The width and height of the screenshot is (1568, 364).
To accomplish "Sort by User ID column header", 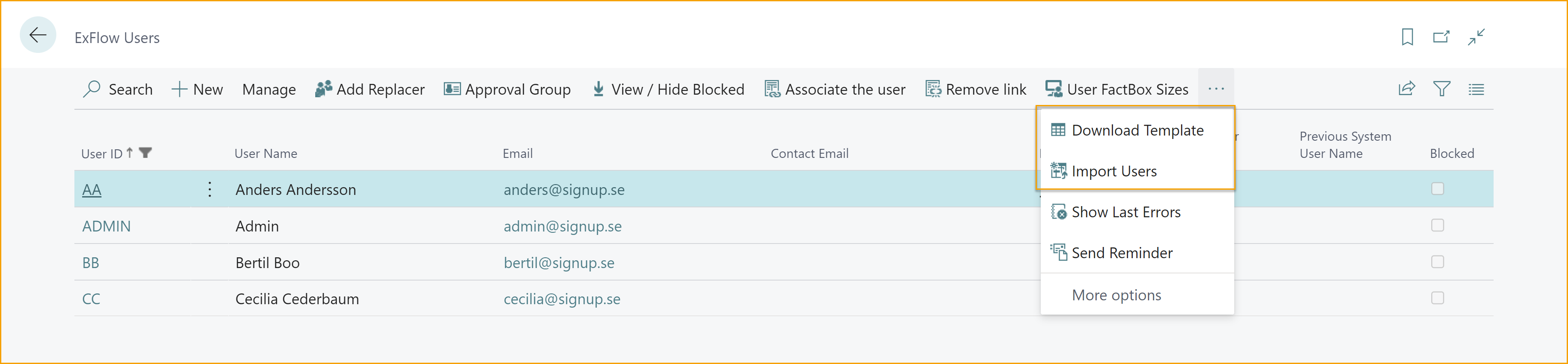I will click(101, 154).
